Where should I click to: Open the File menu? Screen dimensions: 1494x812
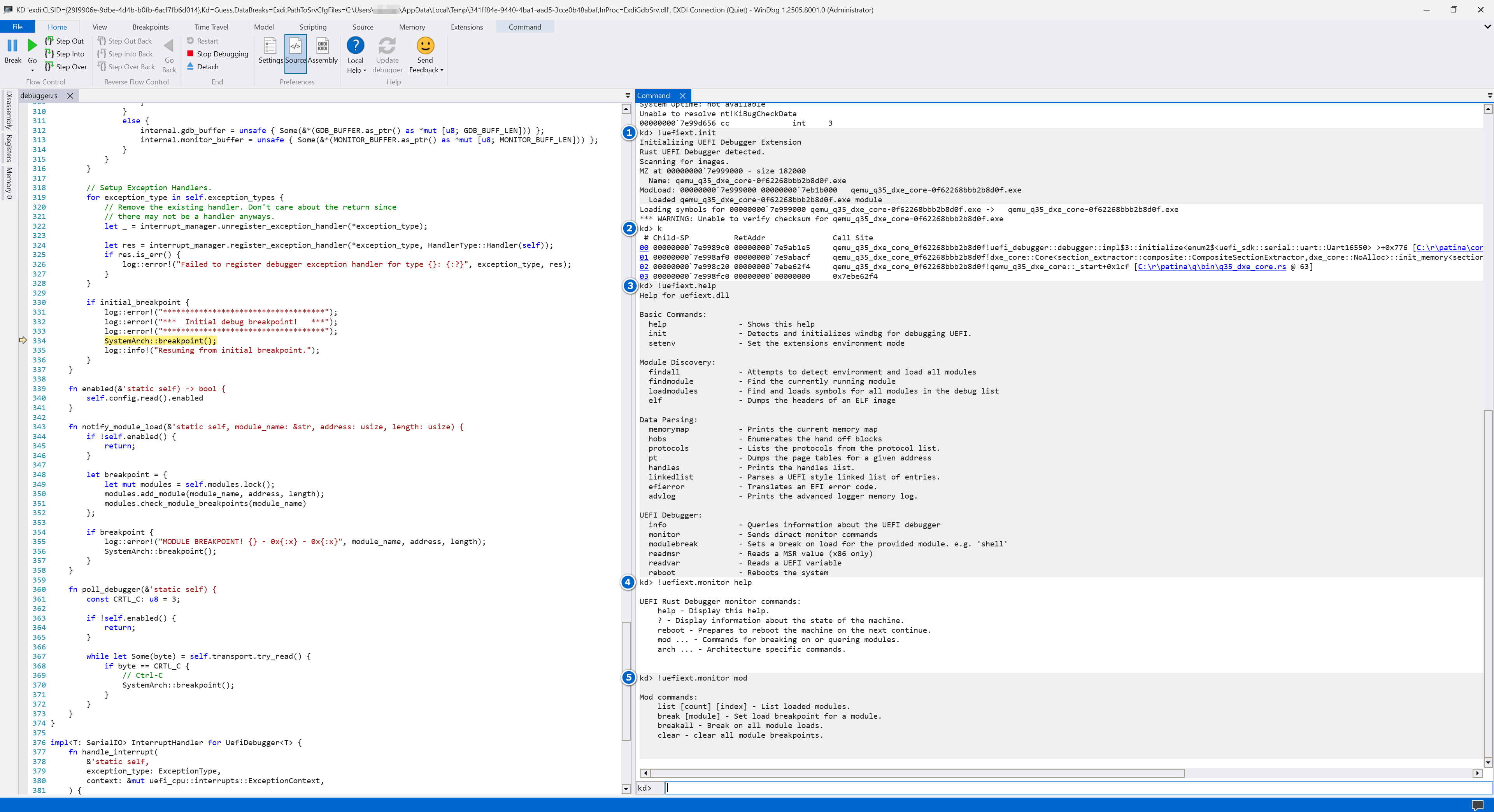click(x=18, y=27)
